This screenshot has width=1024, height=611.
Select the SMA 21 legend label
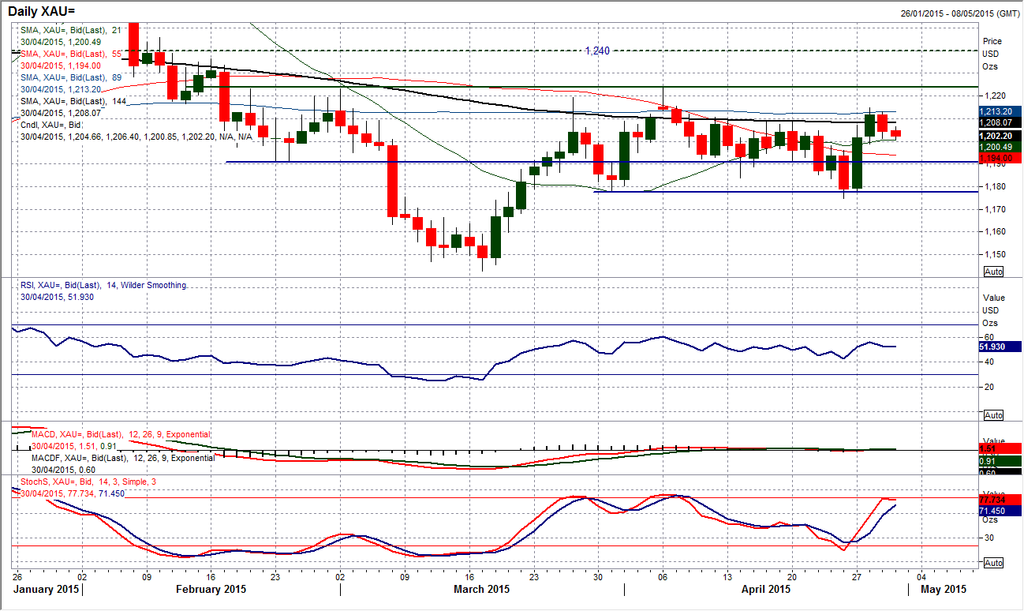tap(71, 30)
